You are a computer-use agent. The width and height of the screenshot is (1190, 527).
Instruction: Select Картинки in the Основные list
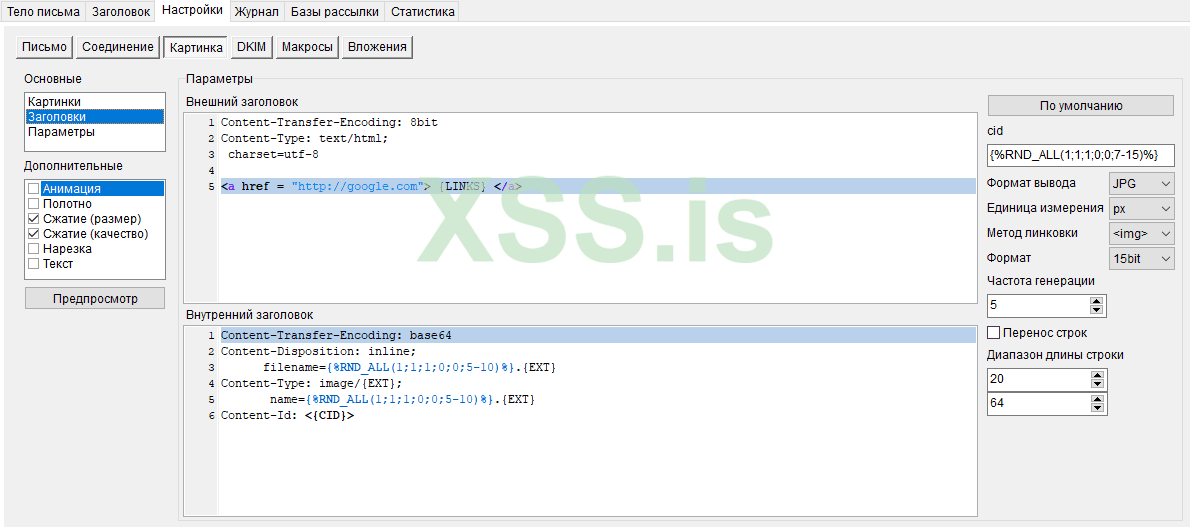(x=95, y=102)
